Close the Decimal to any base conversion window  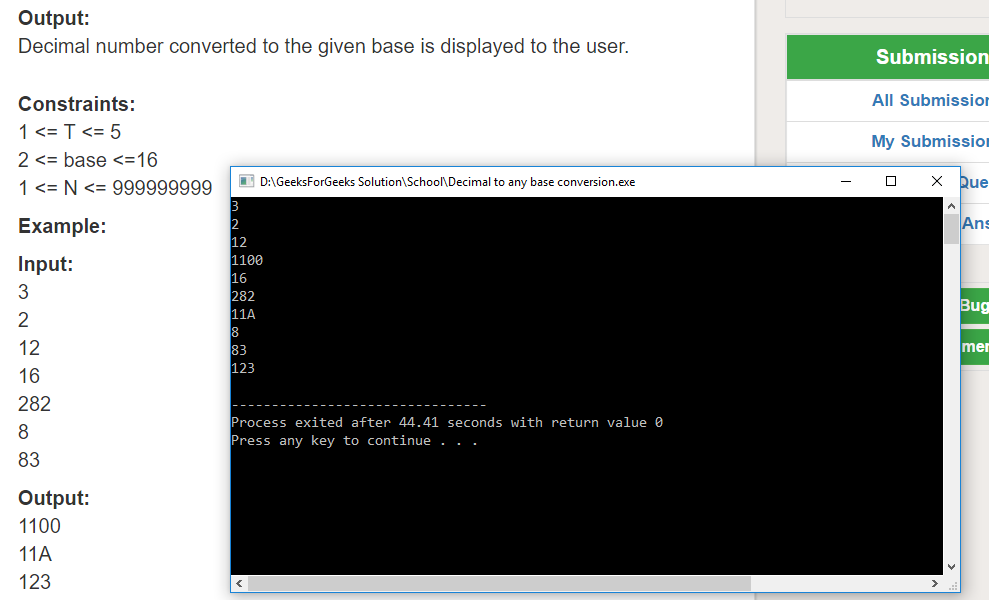937,181
